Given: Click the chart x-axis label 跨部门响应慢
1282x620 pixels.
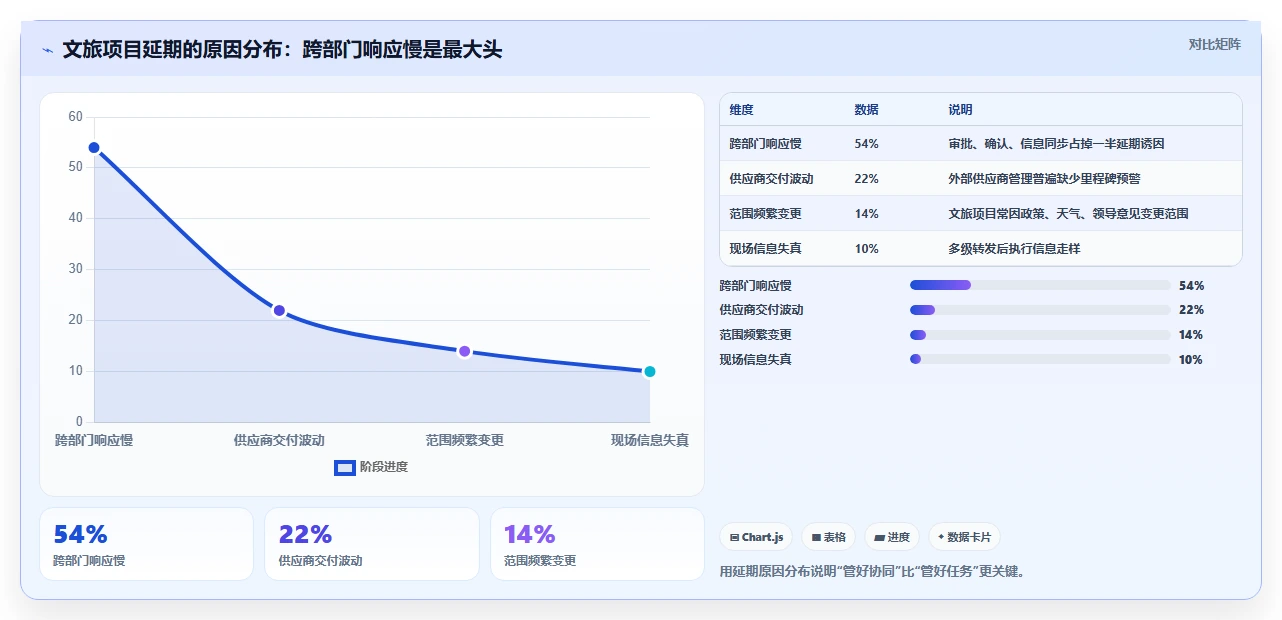Looking at the screenshot, I should [94, 440].
